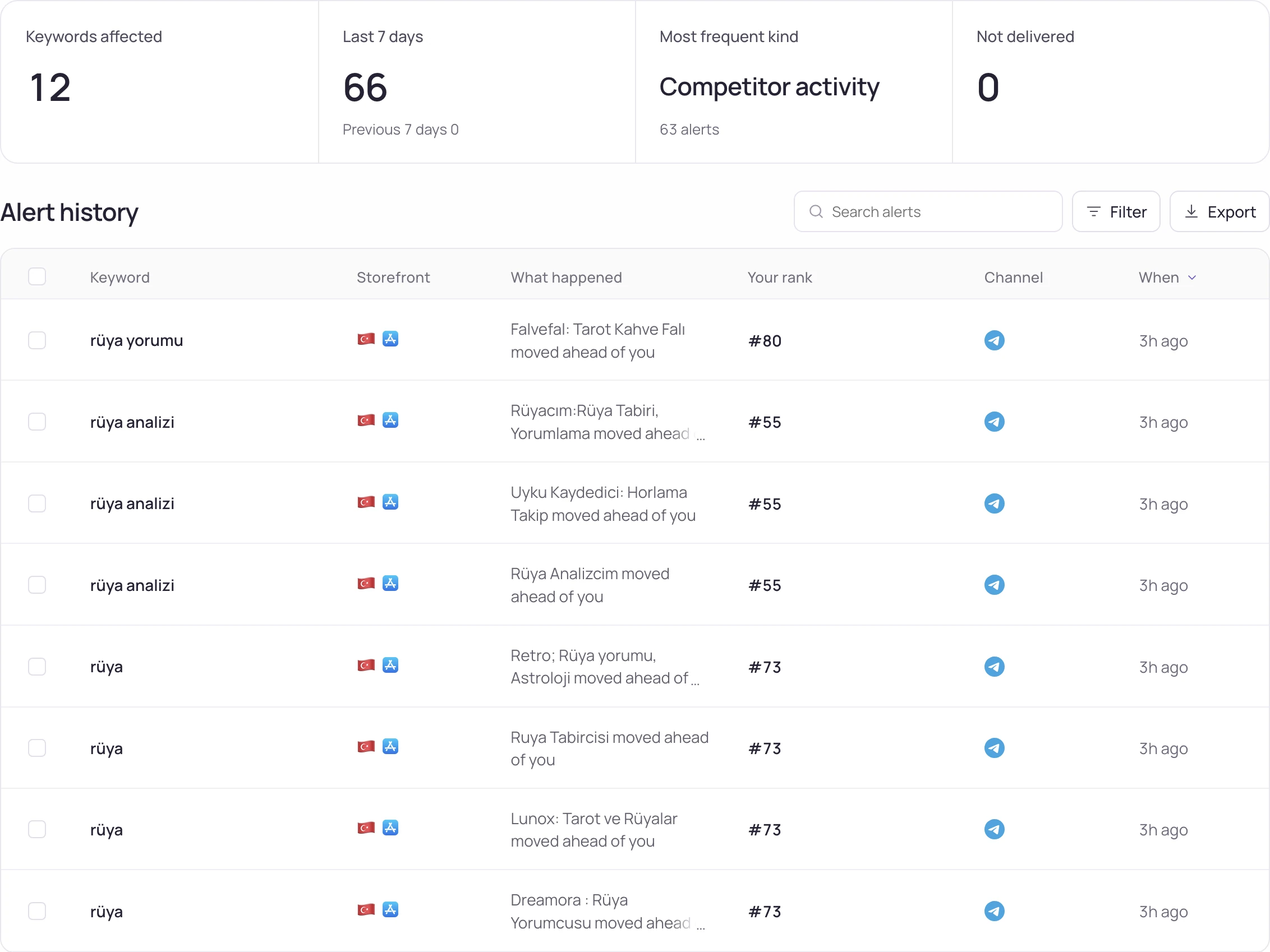Click App Store icon in Rüyacım:Rüya Tabiri row

[390, 420]
